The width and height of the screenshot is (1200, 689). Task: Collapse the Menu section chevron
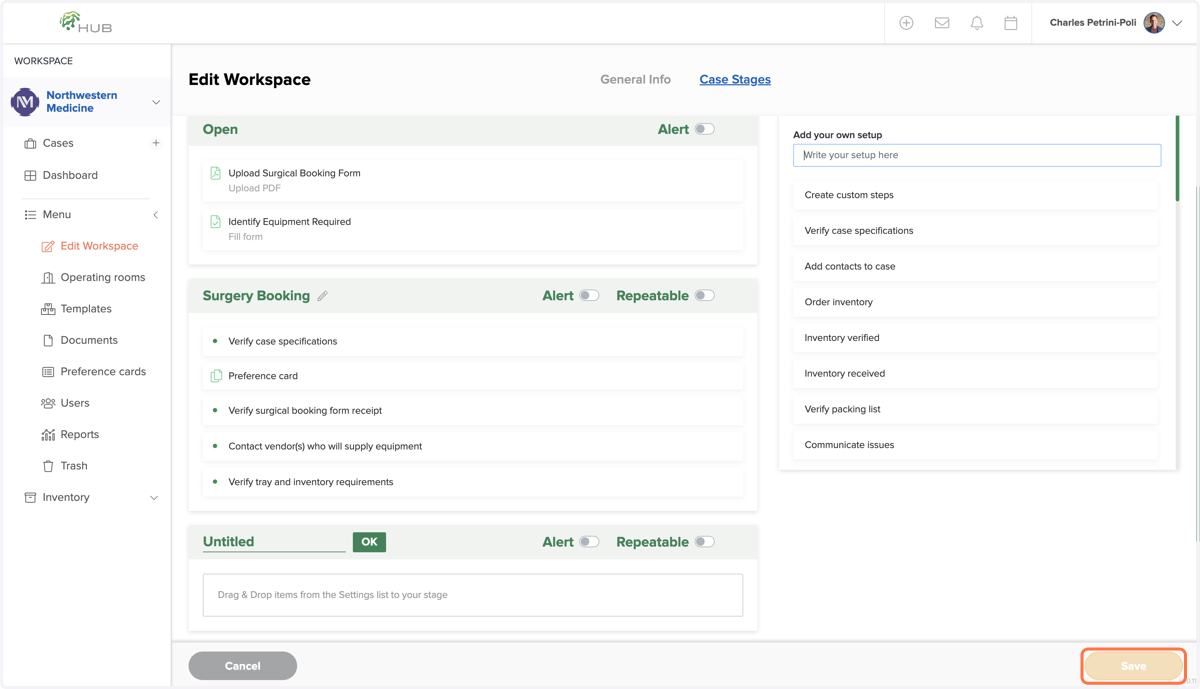156,215
